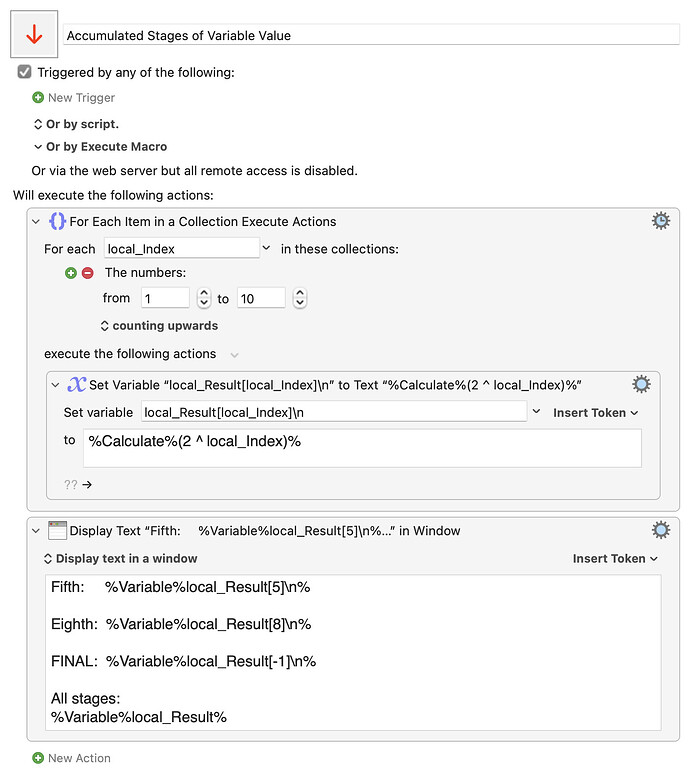This screenshot has height=774, width=690.
Task: Add a collection with green plus
Action: coord(71,273)
